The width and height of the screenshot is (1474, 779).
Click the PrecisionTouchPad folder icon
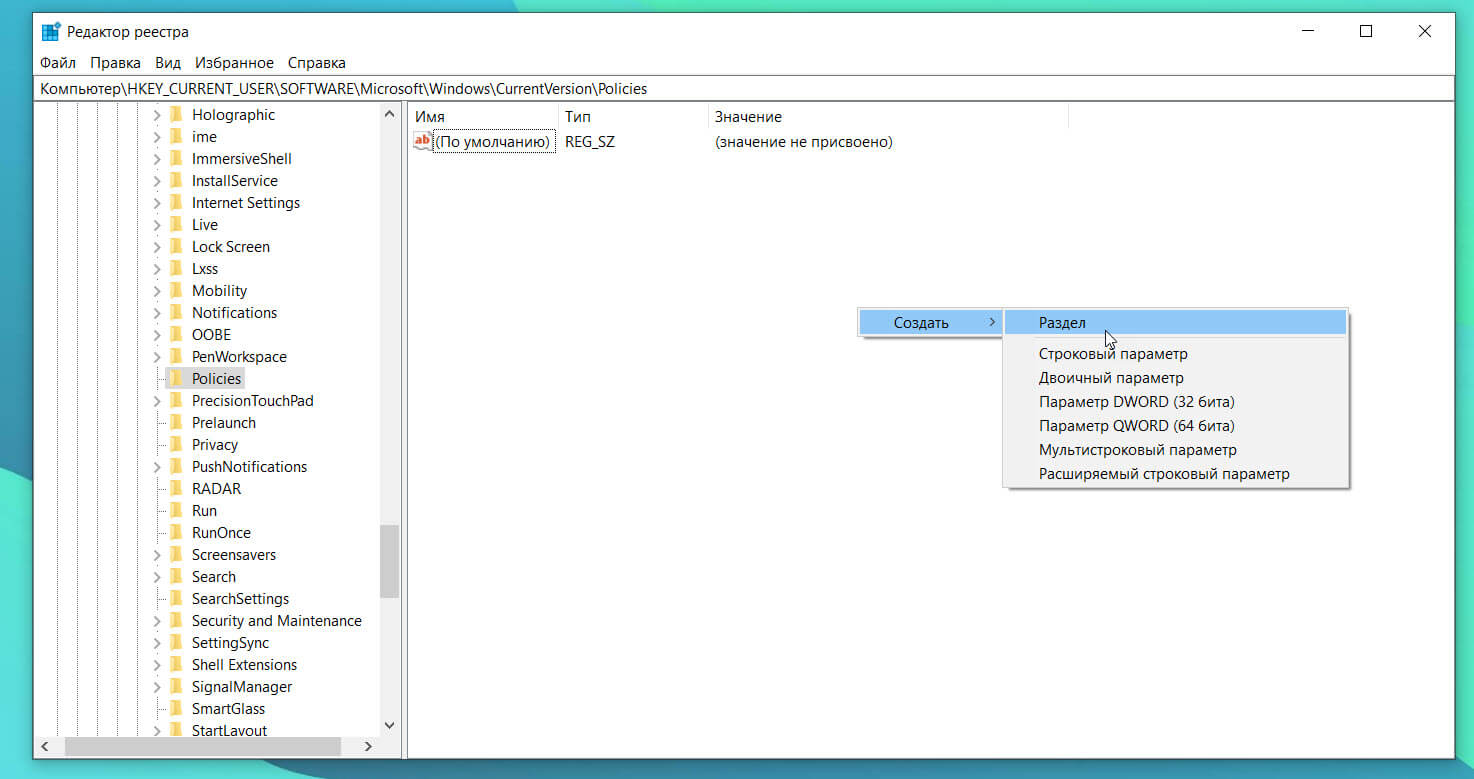click(x=176, y=401)
